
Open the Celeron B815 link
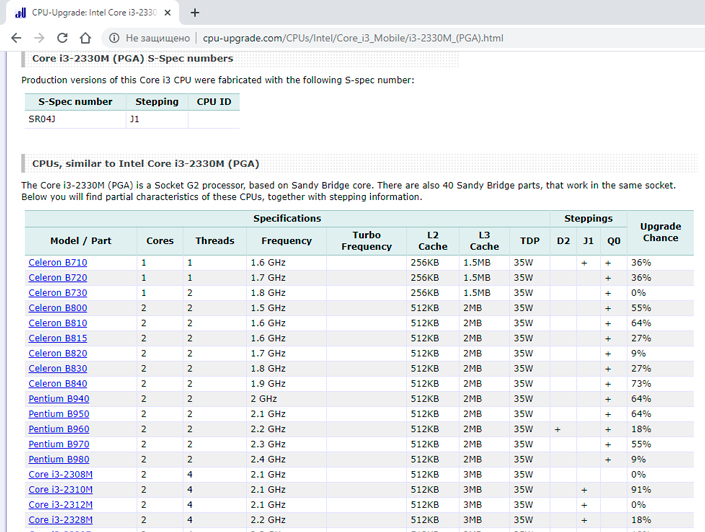[58, 338]
